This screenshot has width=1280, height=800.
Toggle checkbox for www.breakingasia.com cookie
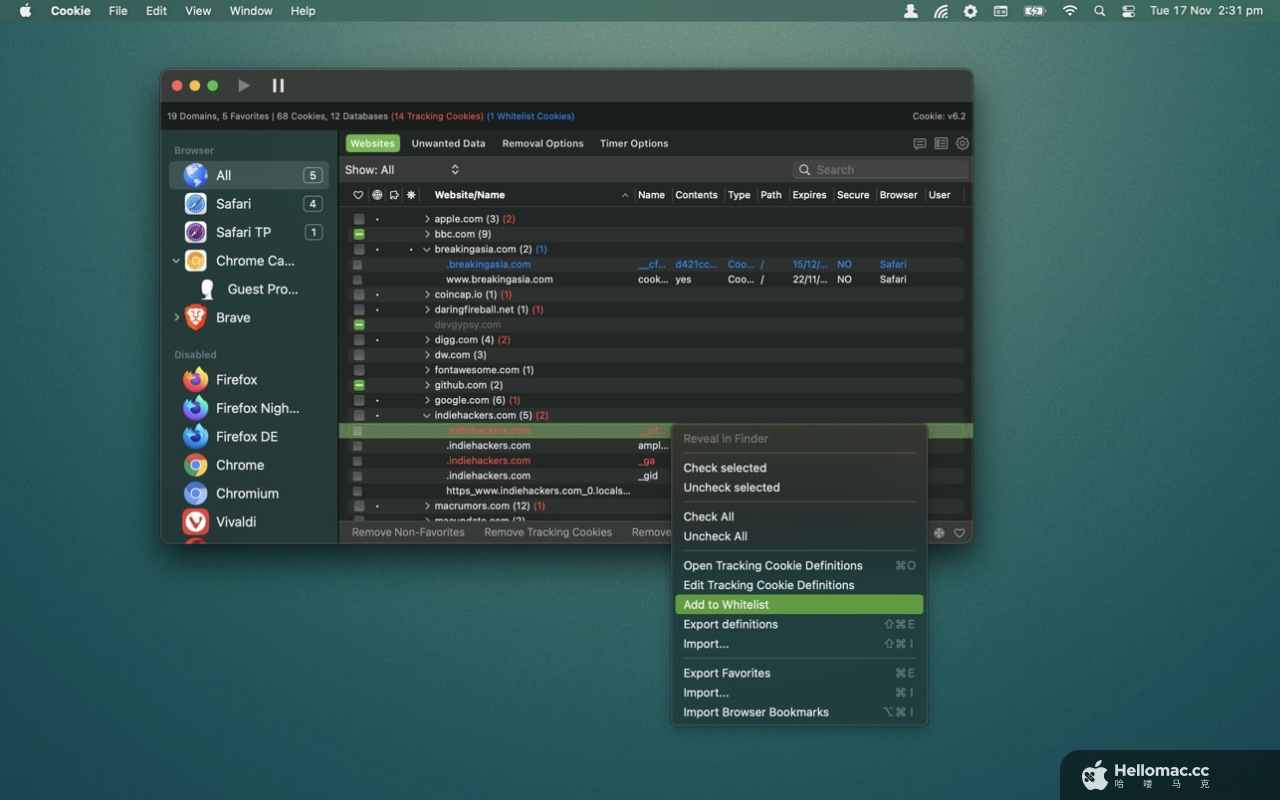pyautogui.click(x=357, y=280)
